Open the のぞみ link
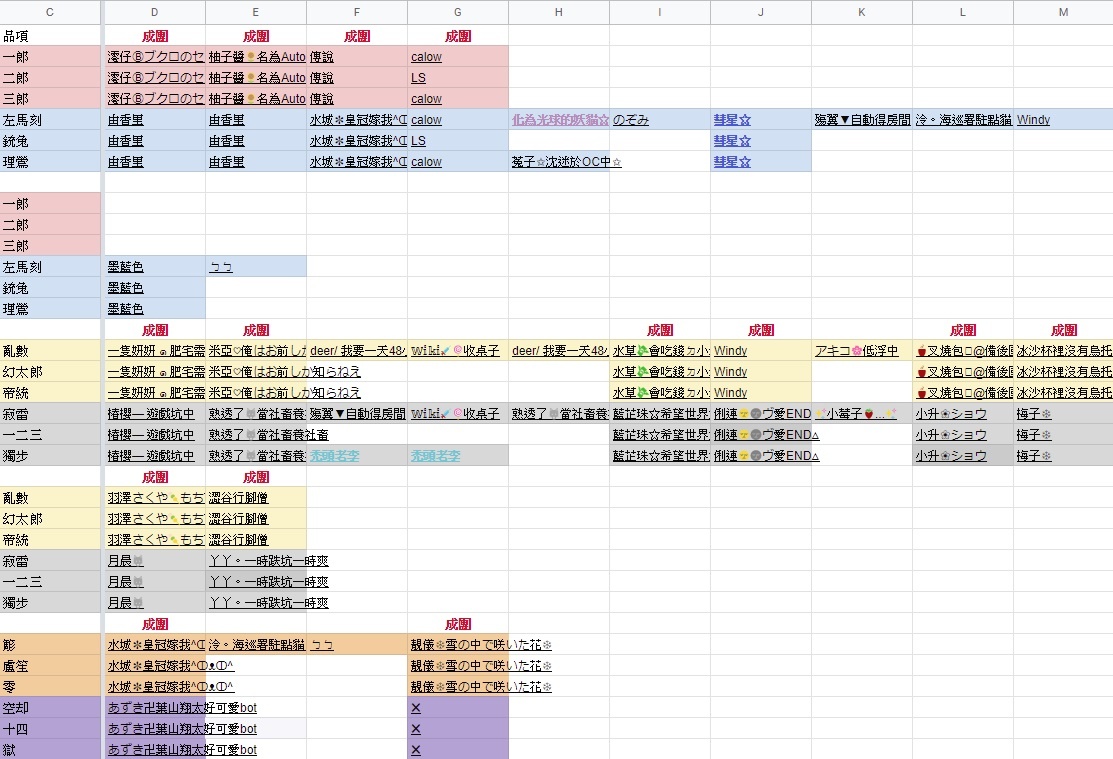The width and height of the screenshot is (1113, 759). (x=630, y=120)
